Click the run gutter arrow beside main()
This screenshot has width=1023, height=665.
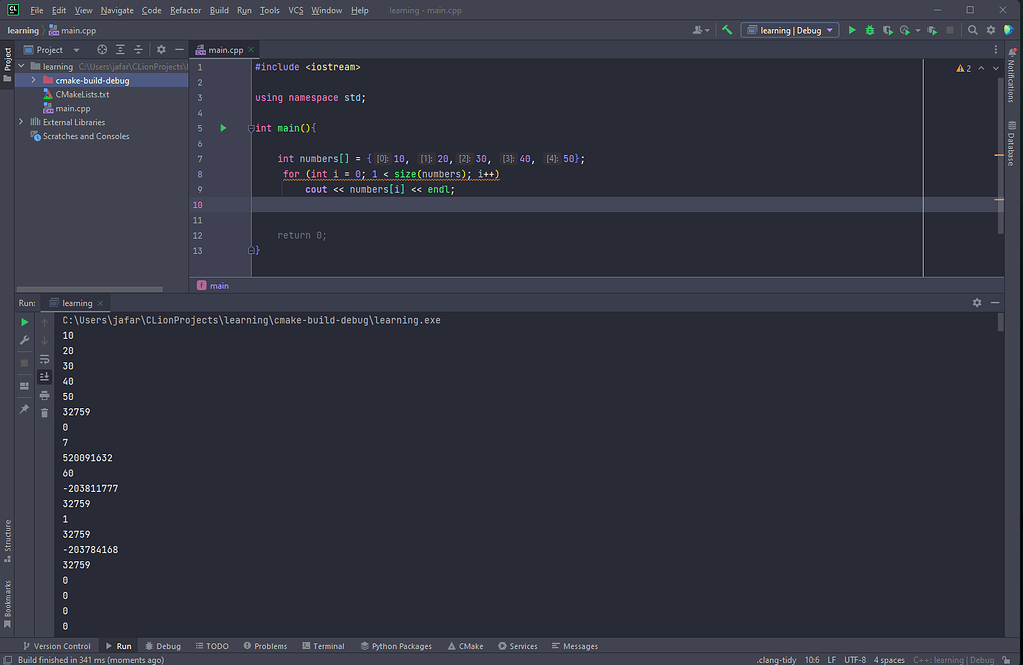click(x=223, y=128)
